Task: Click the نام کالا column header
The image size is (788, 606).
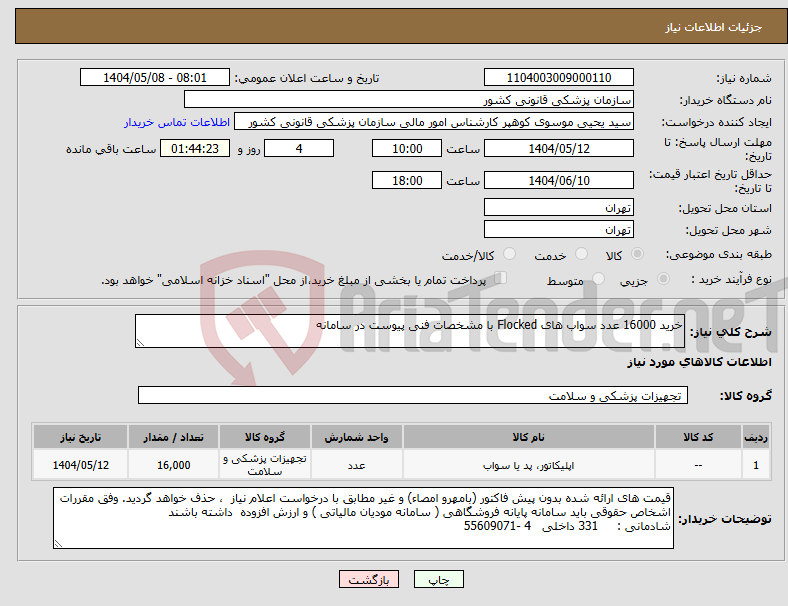Action: 529,437
